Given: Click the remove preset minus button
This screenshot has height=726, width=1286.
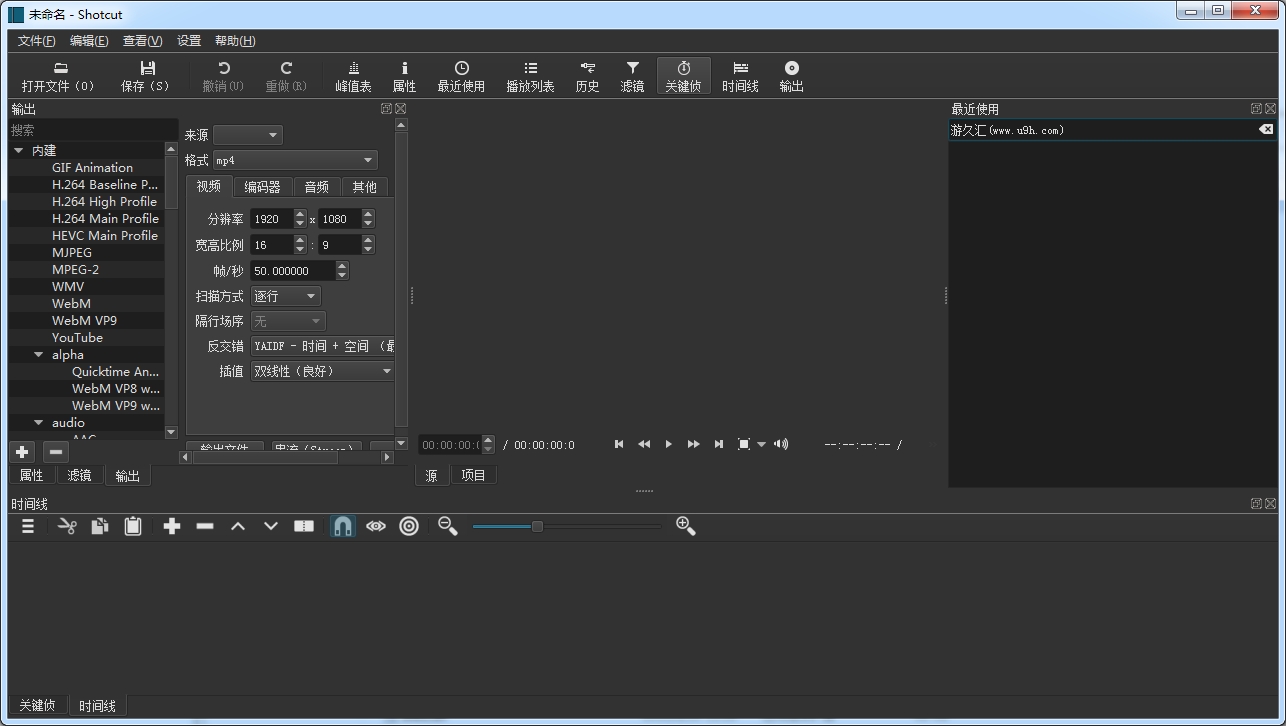Looking at the screenshot, I should coord(56,452).
